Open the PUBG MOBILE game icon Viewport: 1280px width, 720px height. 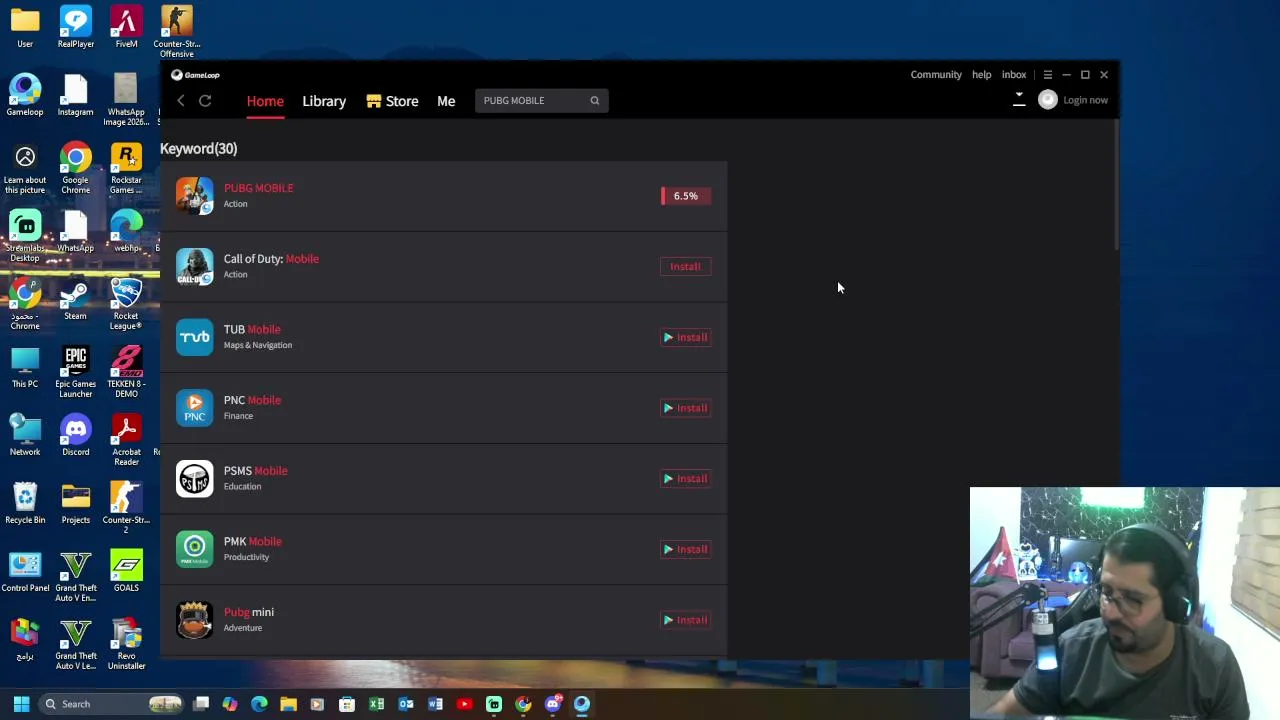coord(194,196)
